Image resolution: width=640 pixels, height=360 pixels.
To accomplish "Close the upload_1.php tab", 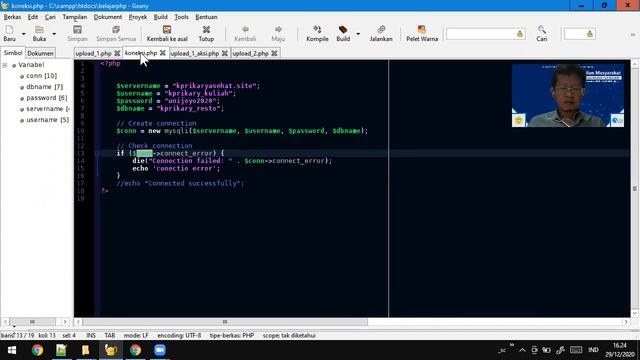I will (x=117, y=53).
